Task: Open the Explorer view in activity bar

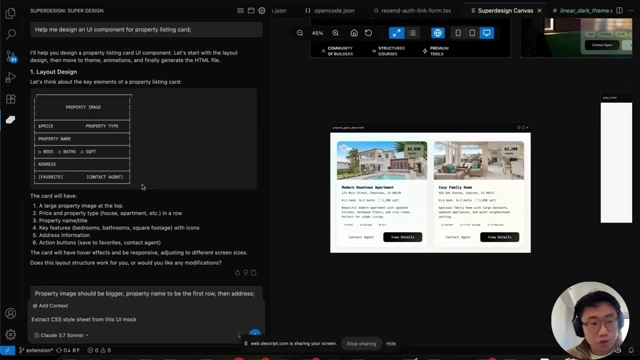Action: click(11, 13)
